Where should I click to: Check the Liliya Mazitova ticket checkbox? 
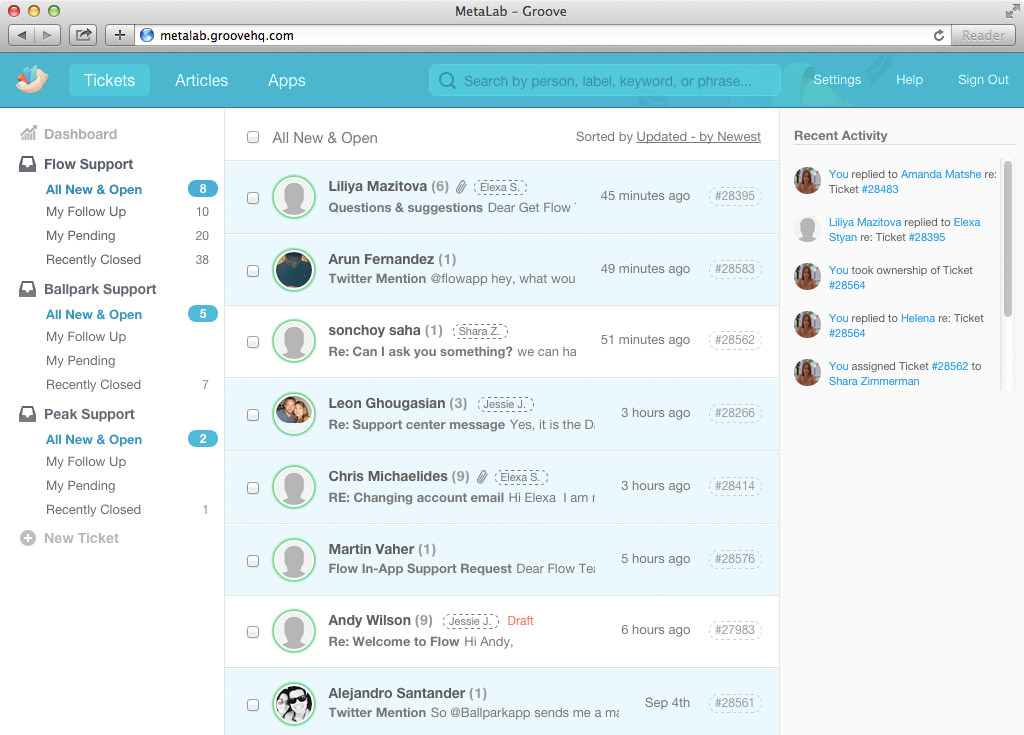coord(253,198)
